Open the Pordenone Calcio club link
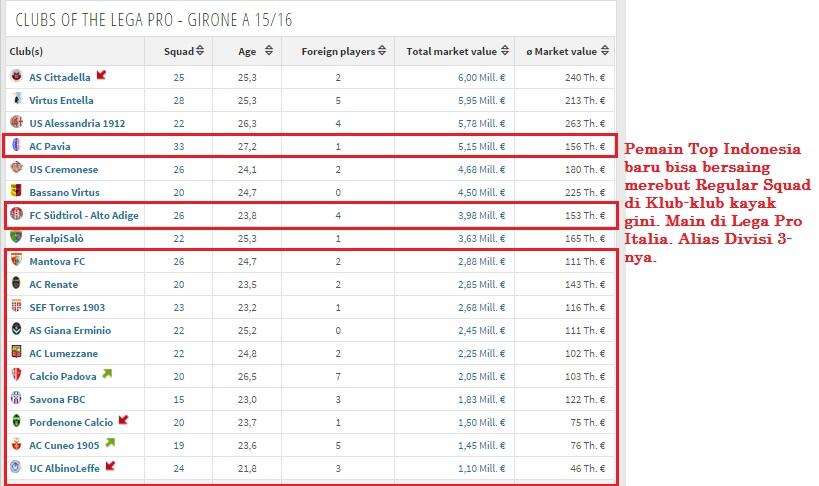819x486 pixels. (71, 422)
